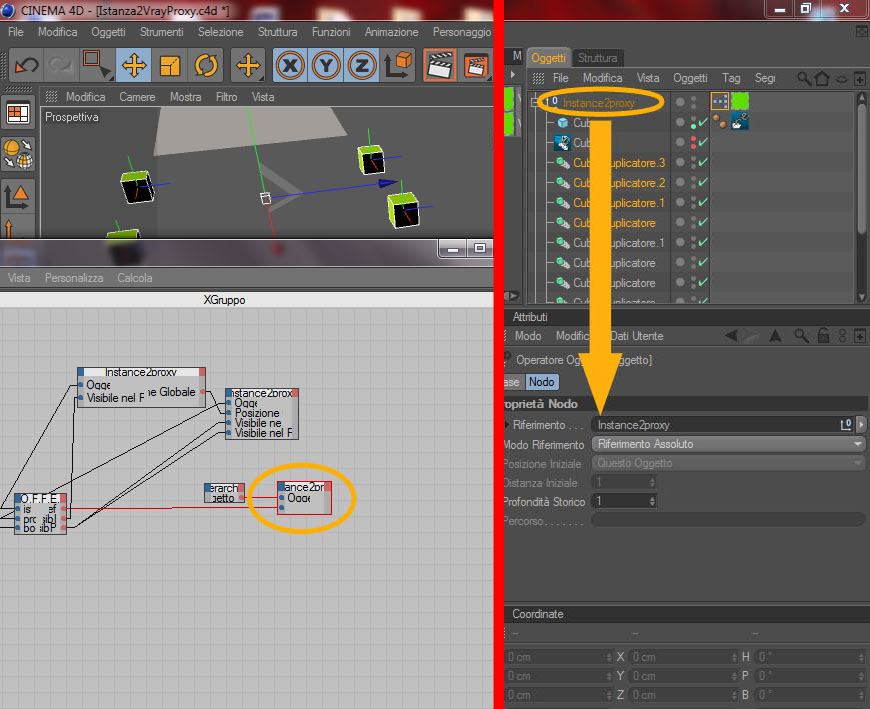Toggle the X axis lock button
The height and width of the screenshot is (709, 870).
(290, 65)
